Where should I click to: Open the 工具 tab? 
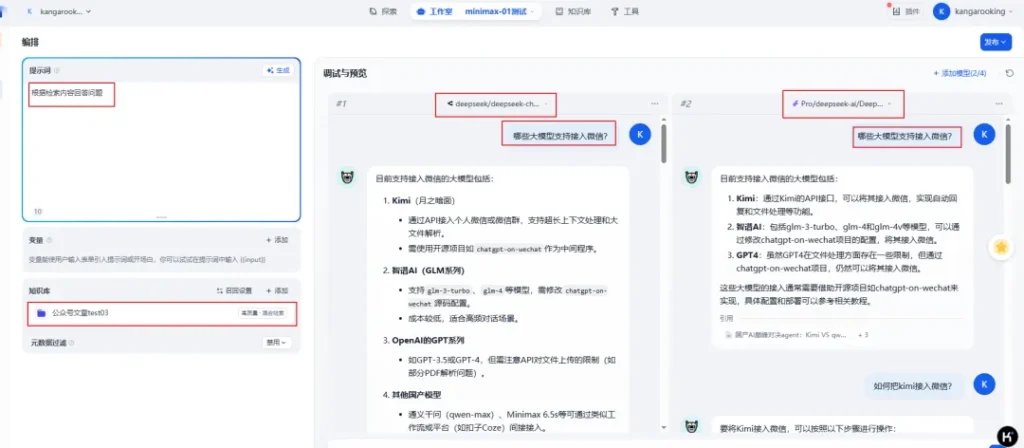[x=625, y=11]
